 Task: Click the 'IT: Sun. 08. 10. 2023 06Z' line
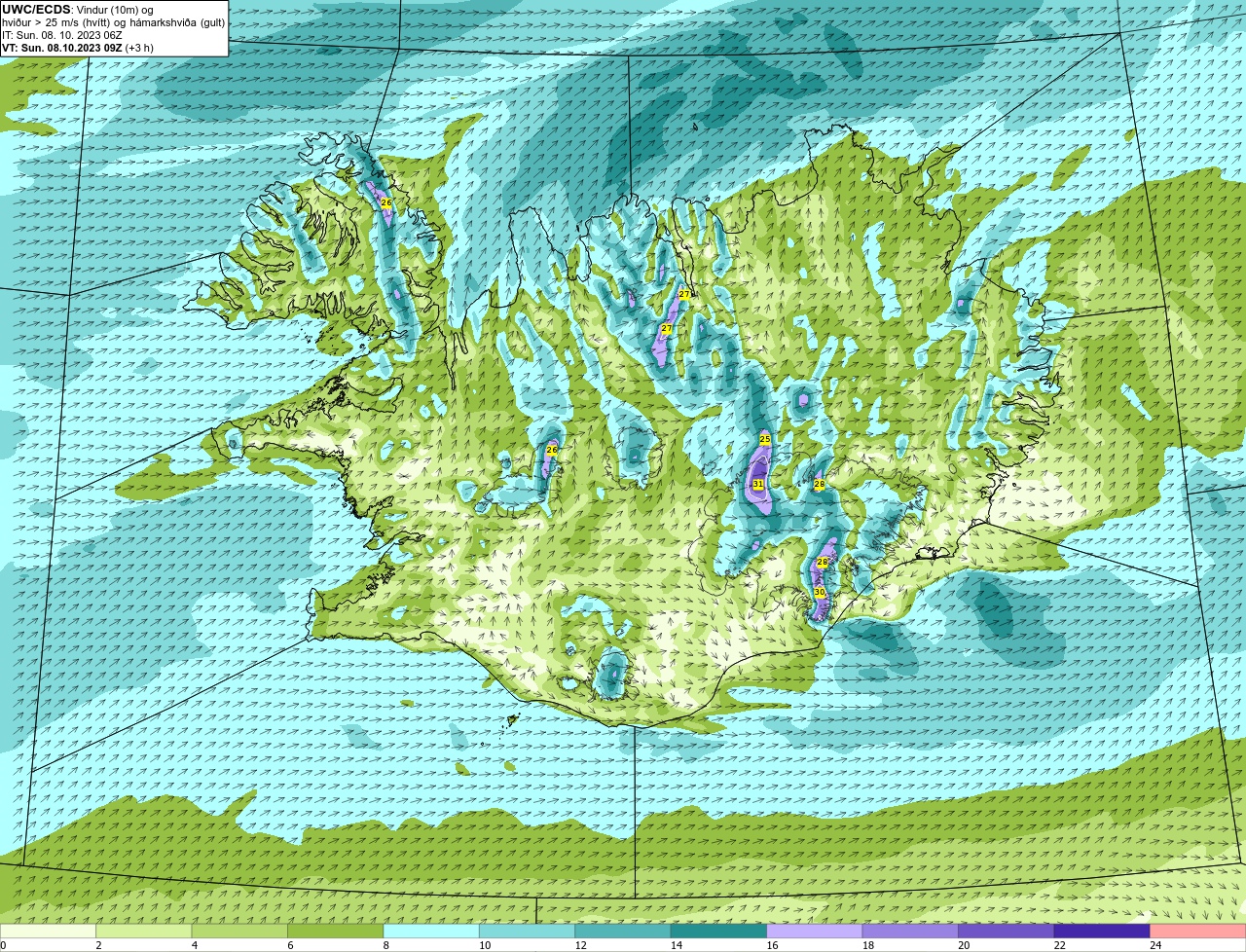click(62, 35)
